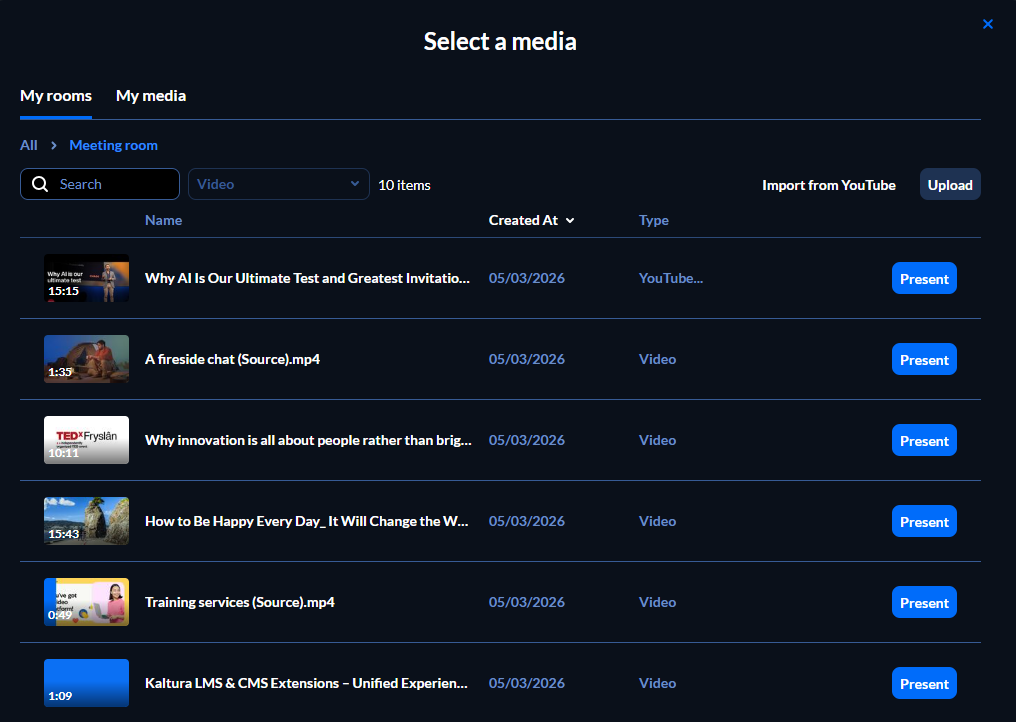Open thumbnail of A fireside chat video

[86, 359]
